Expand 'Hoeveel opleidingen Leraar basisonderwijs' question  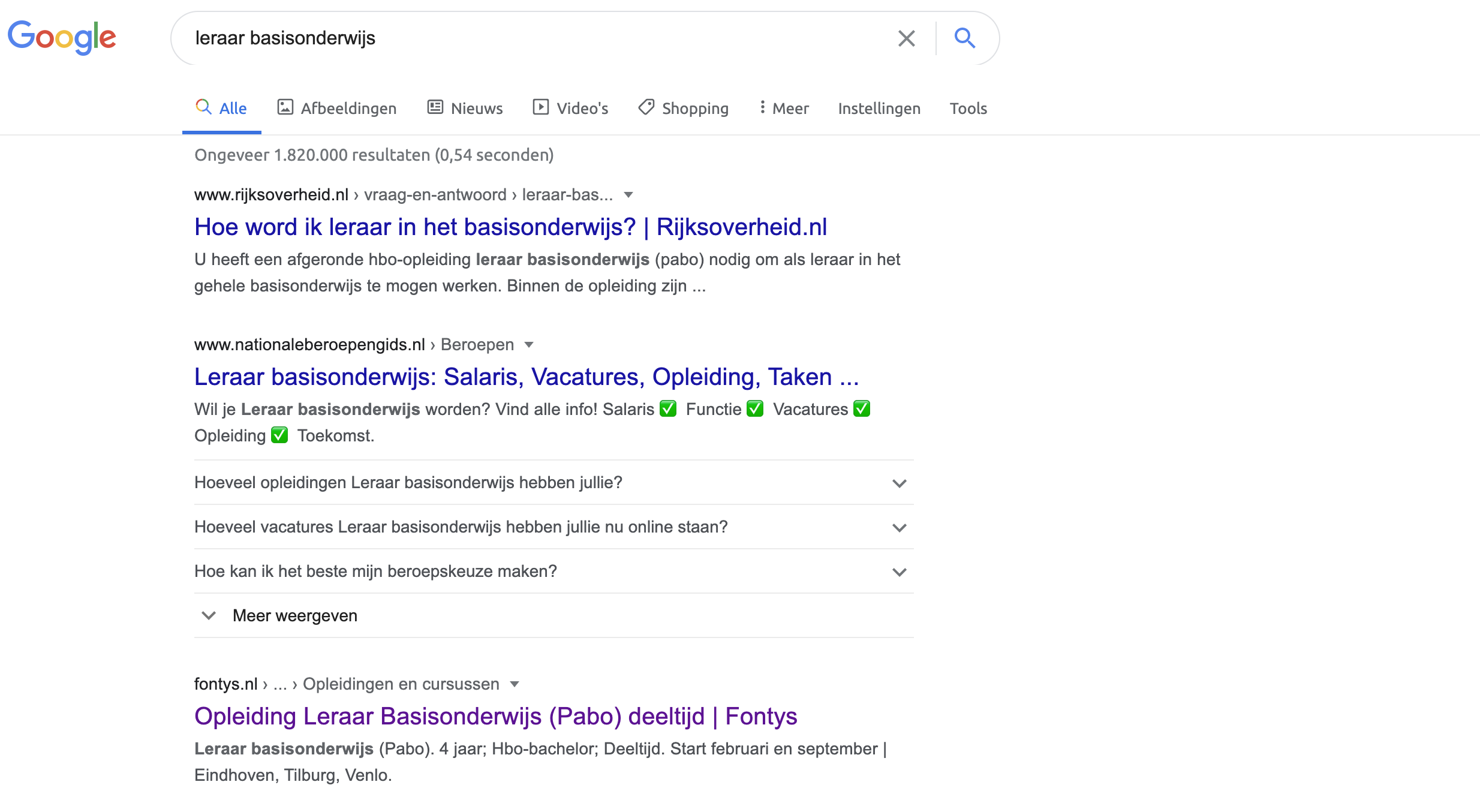point(554,483)
